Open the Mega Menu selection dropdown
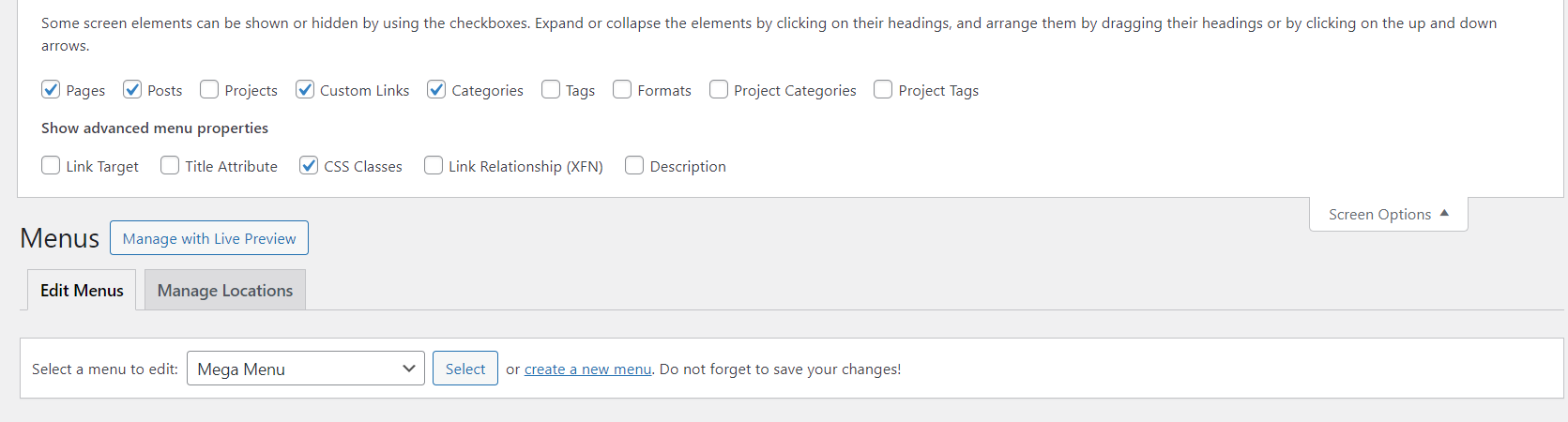The width and height of the screenshot is (1568, 422). 306,369
